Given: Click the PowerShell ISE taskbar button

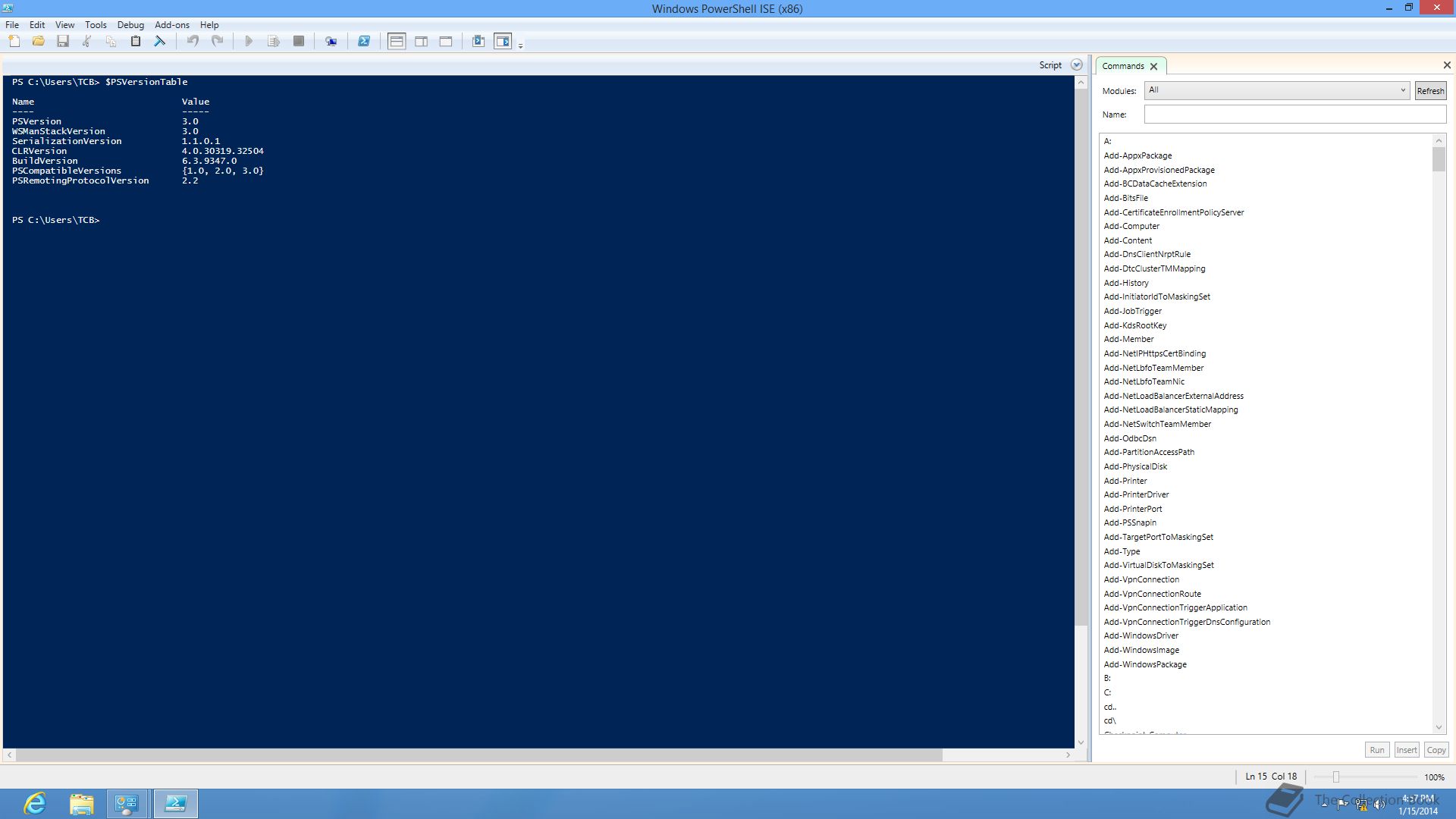Looking at the screenshot, I should point(176,804).
